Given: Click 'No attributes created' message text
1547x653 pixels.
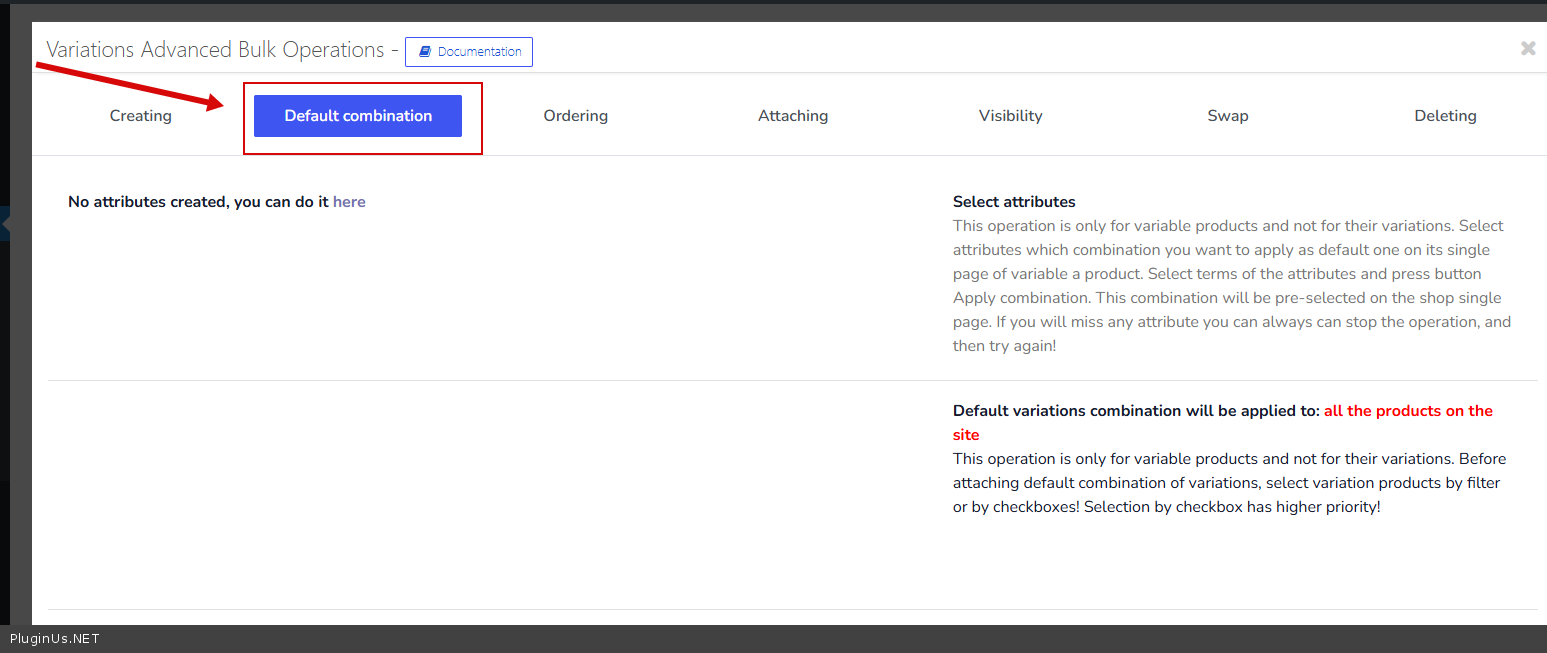Looking at the screenshot, I should click(x=198, y=202).
